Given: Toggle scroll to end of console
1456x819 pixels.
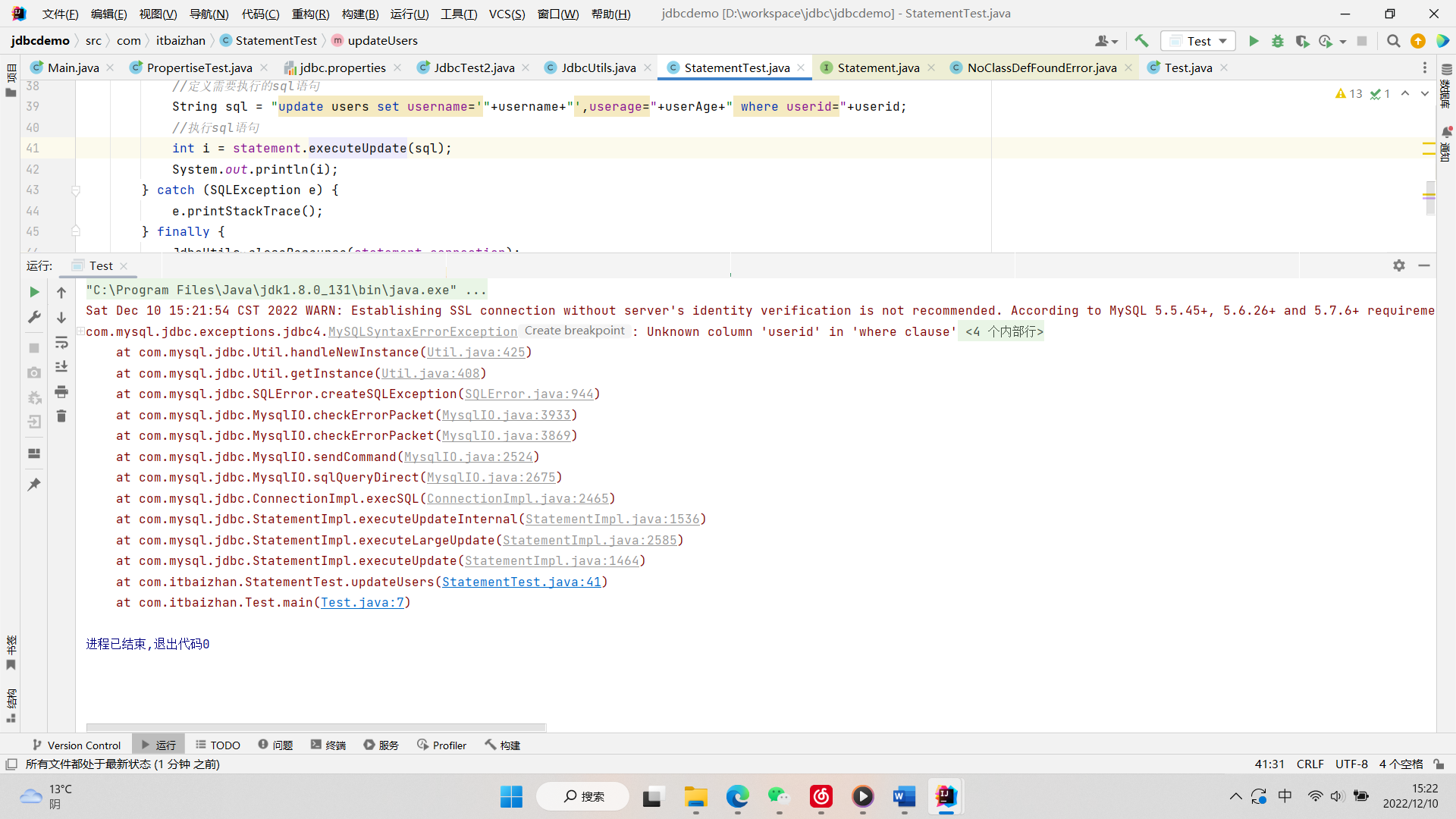Looking at the screenshot, I should [x=61, y=367].
